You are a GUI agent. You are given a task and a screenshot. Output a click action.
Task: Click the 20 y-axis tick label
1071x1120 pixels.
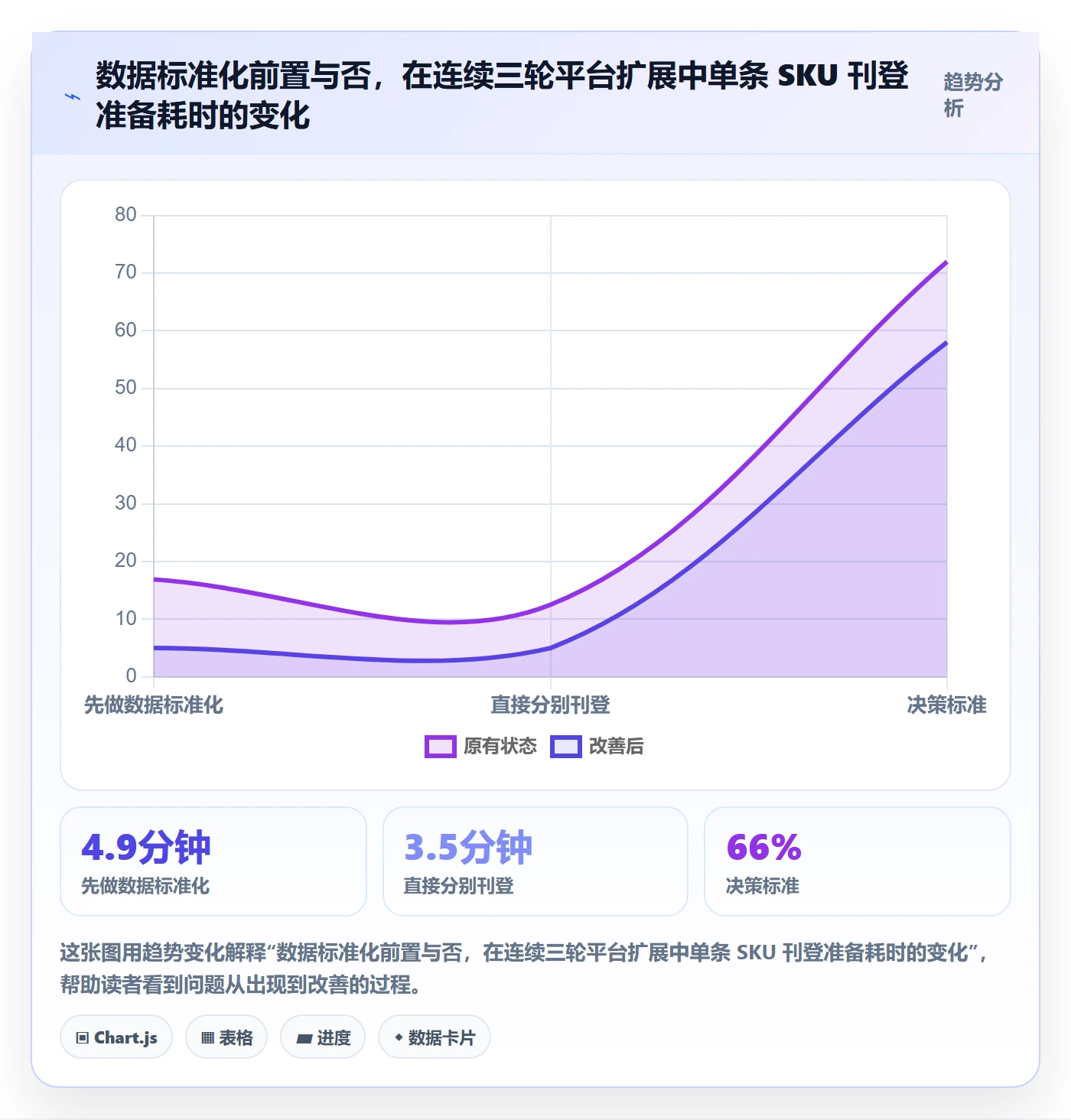click(125, 560)
